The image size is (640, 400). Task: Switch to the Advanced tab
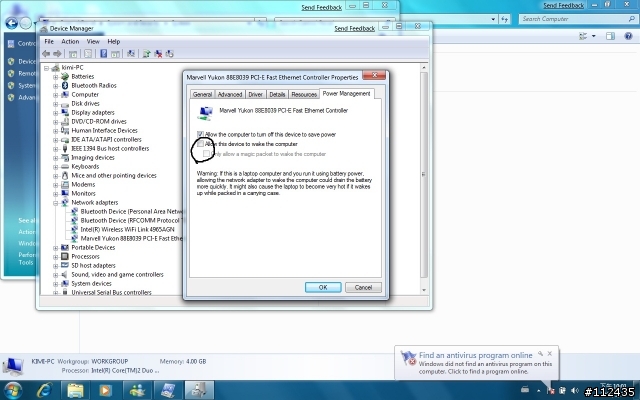(x=230, y=94)
